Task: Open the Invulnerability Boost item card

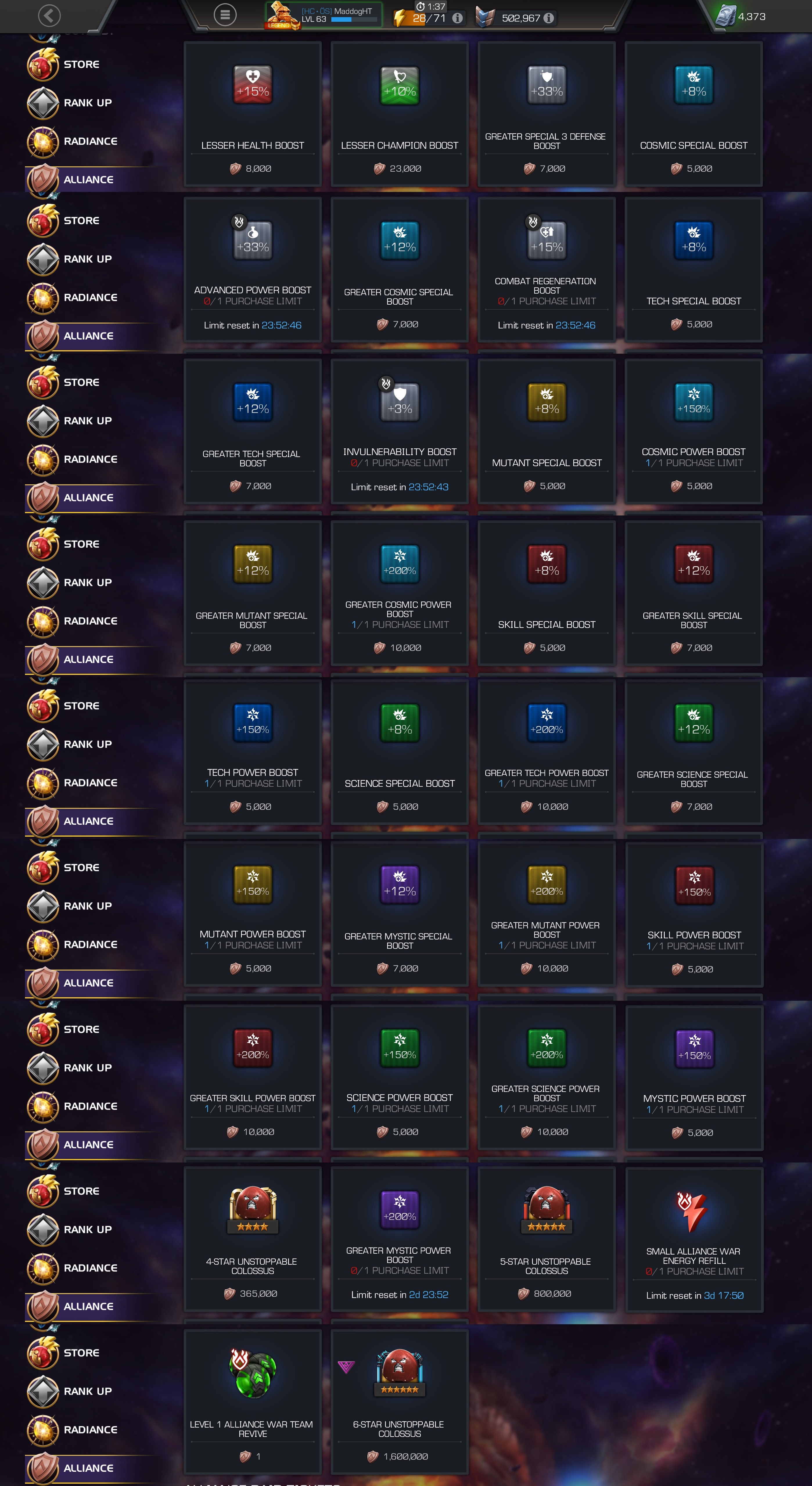Action: 400,432
